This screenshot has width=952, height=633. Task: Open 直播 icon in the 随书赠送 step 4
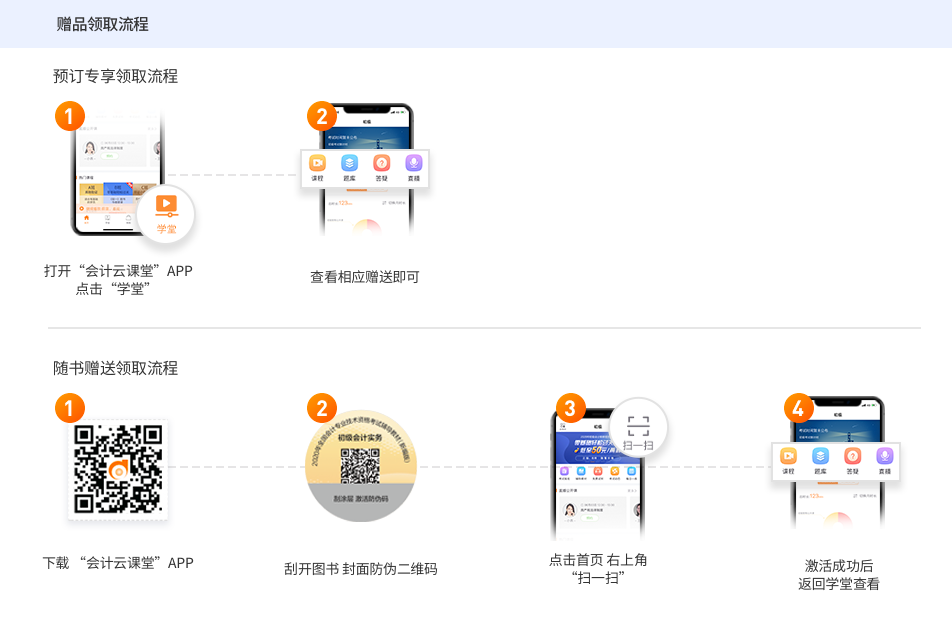(x=884, y=457)
